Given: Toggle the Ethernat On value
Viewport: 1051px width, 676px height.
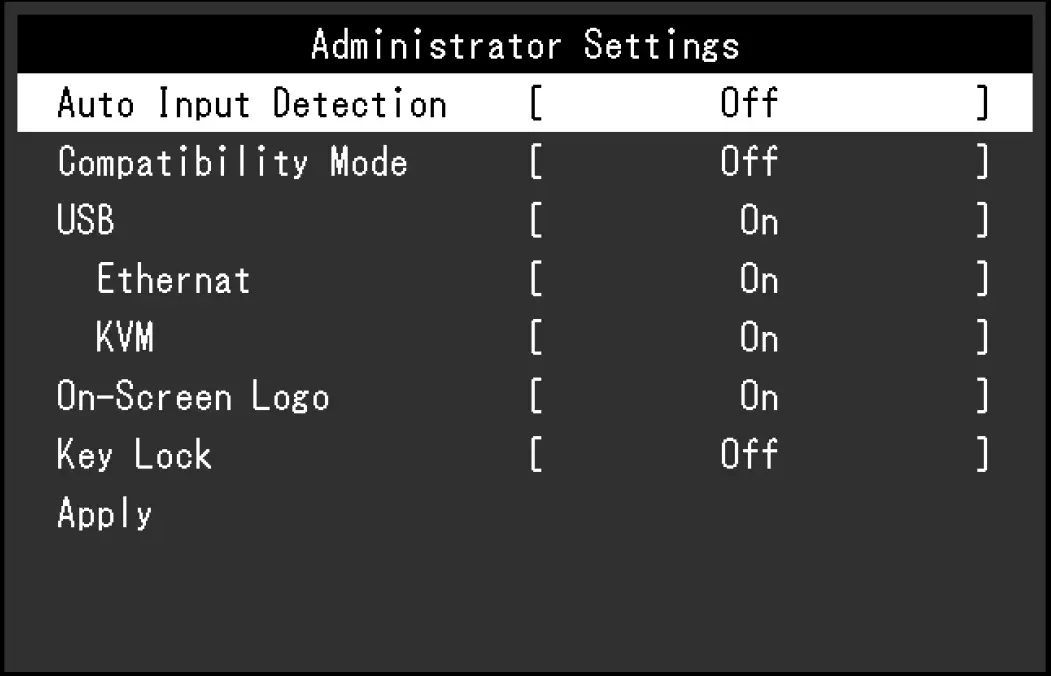Looking at the screenshot, I should pyautogui.click(x=758, y=280).
